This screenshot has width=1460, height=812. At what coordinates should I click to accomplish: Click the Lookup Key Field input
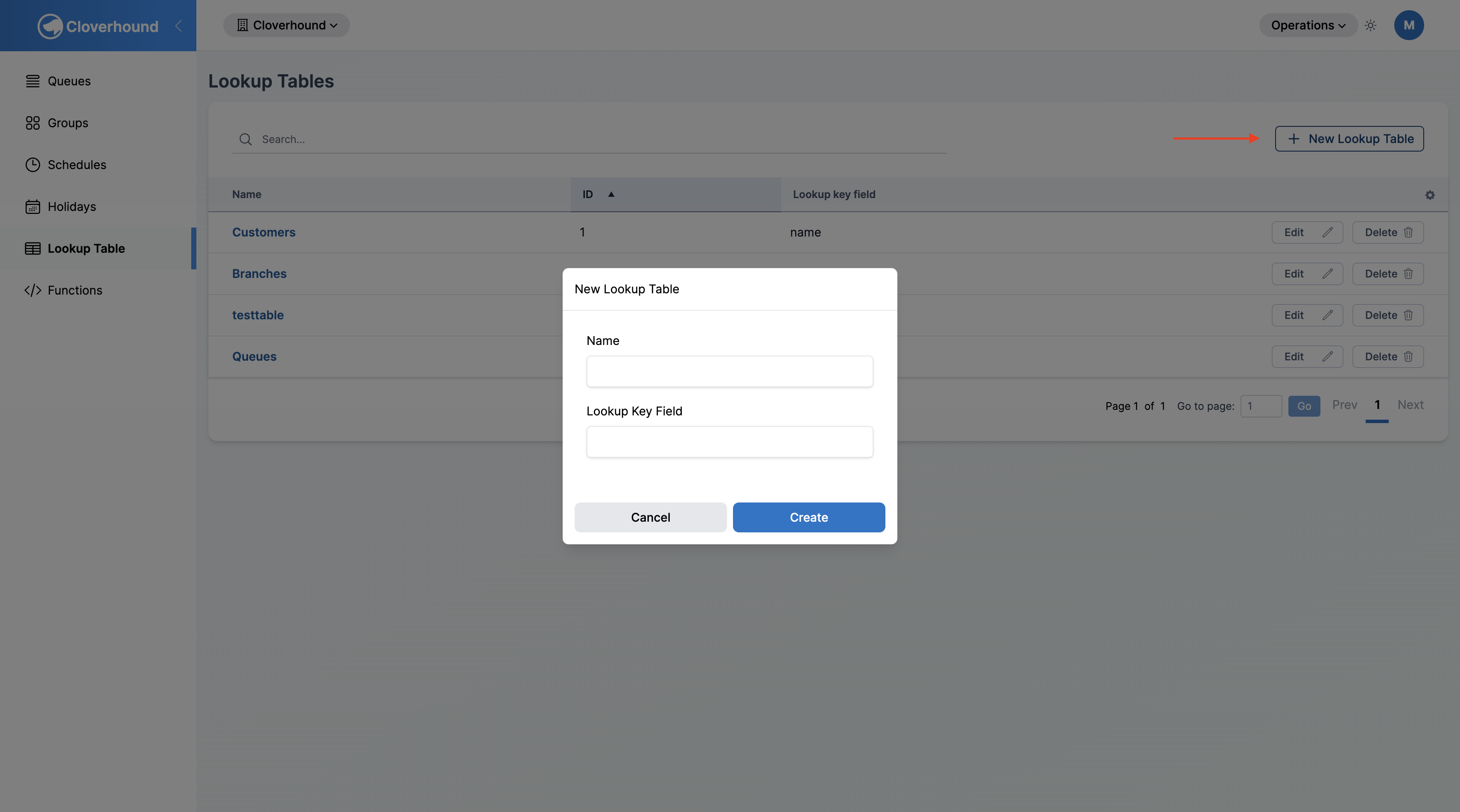click(730, 442)
